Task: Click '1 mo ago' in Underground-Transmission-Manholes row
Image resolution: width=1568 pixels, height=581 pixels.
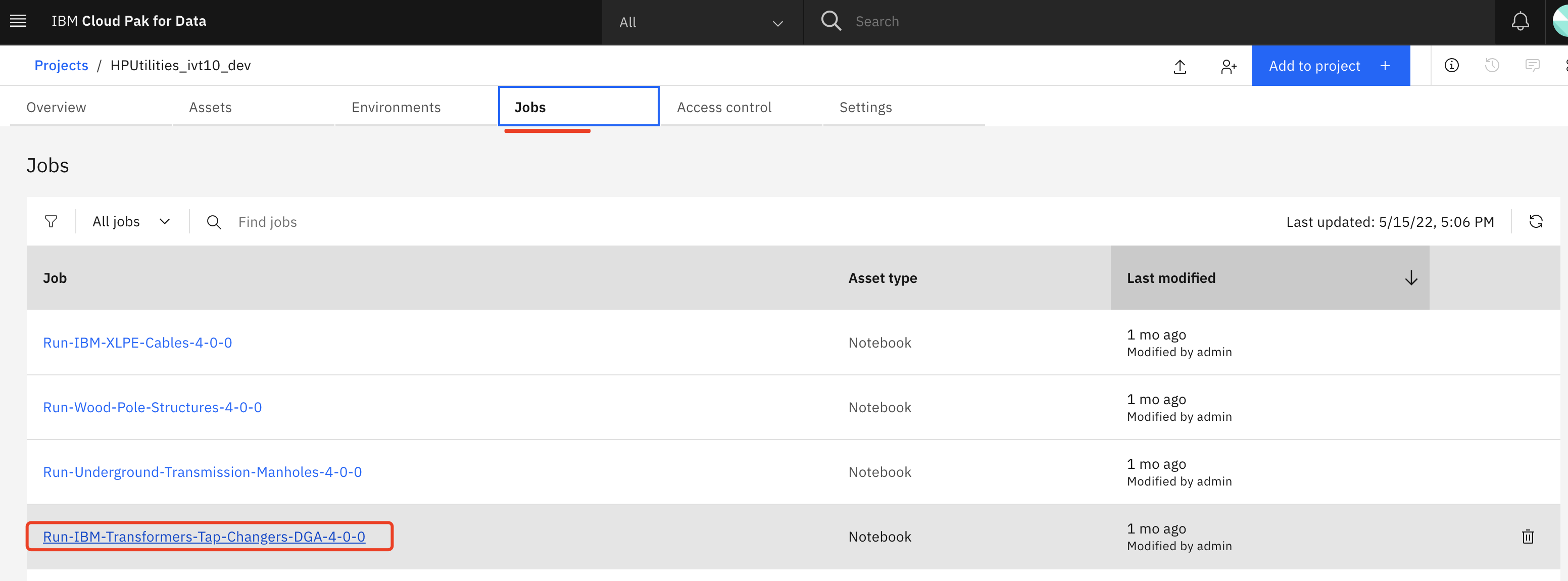Action: 1156,464
